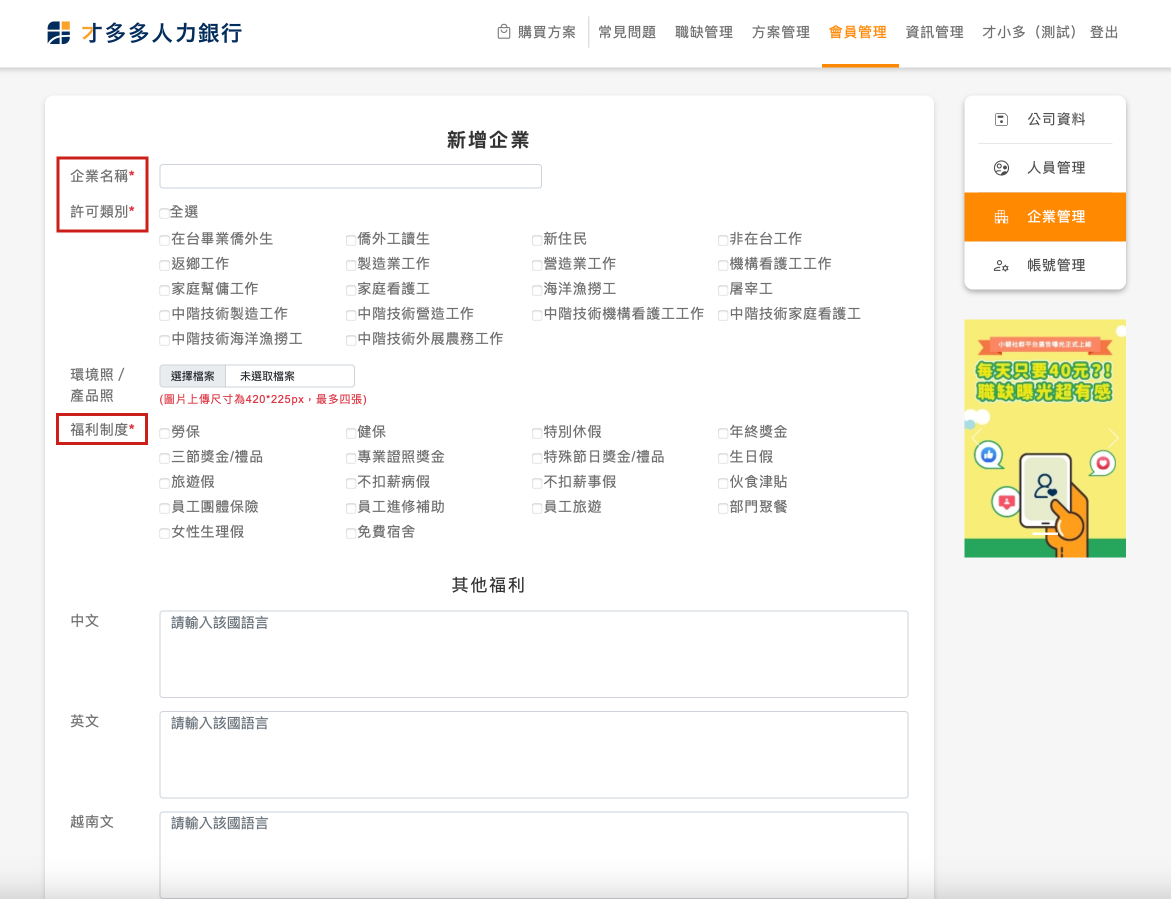This screenshot has height=899, width=1172.
Task: Click the banner's left arrow
Action: (977, 438)
